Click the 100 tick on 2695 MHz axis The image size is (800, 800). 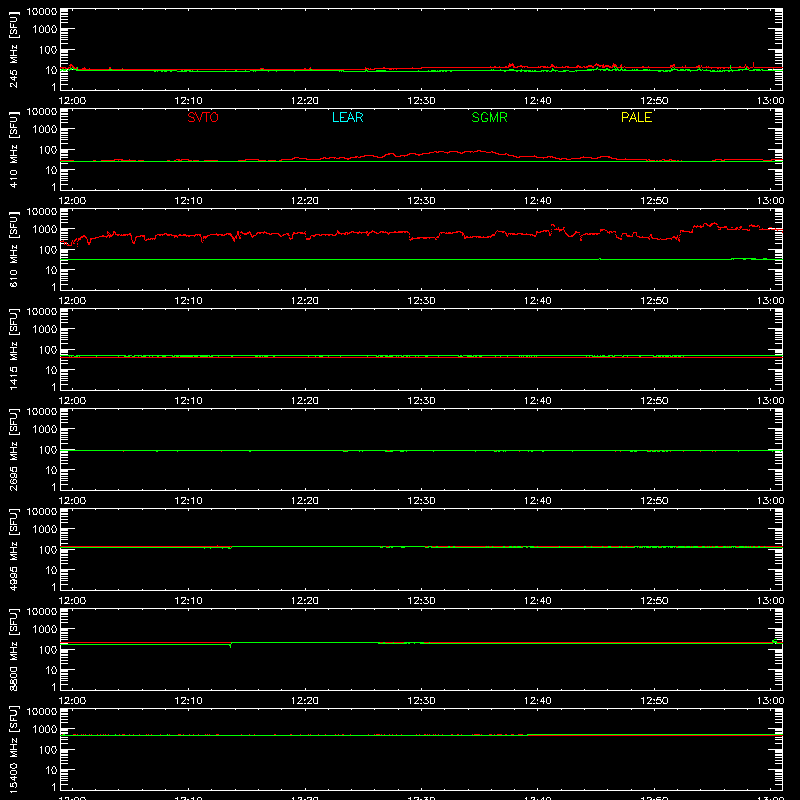coord(48,450)
